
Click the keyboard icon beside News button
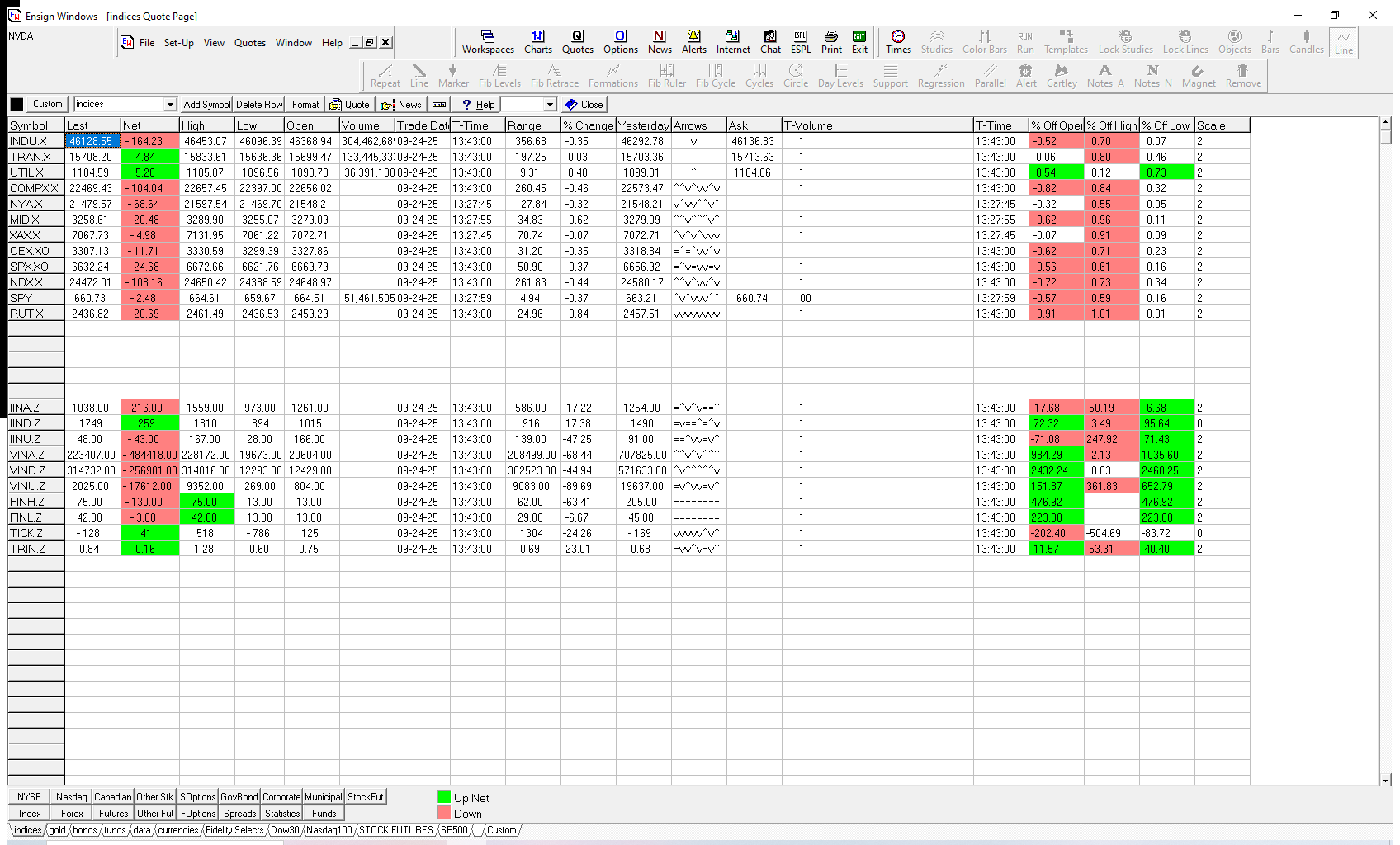tap(439, 105)
